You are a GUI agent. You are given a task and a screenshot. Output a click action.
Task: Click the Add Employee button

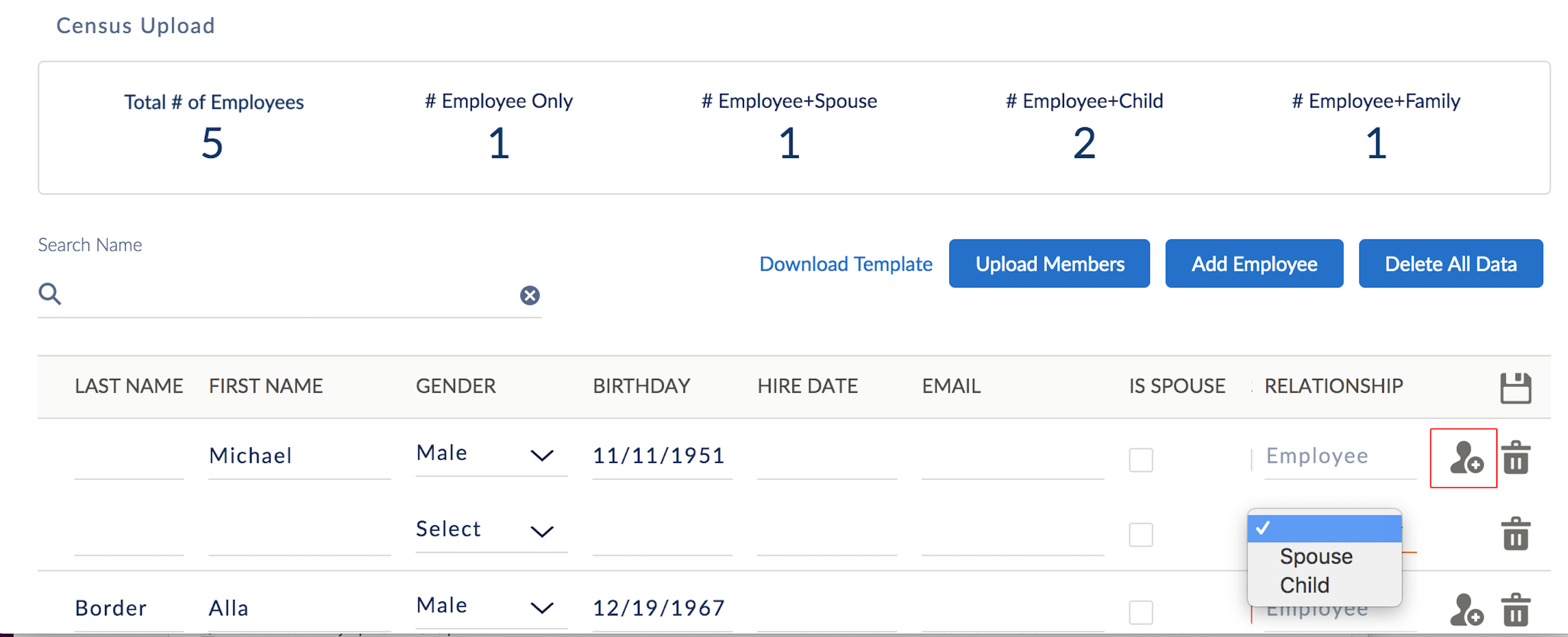[1254, 264]
